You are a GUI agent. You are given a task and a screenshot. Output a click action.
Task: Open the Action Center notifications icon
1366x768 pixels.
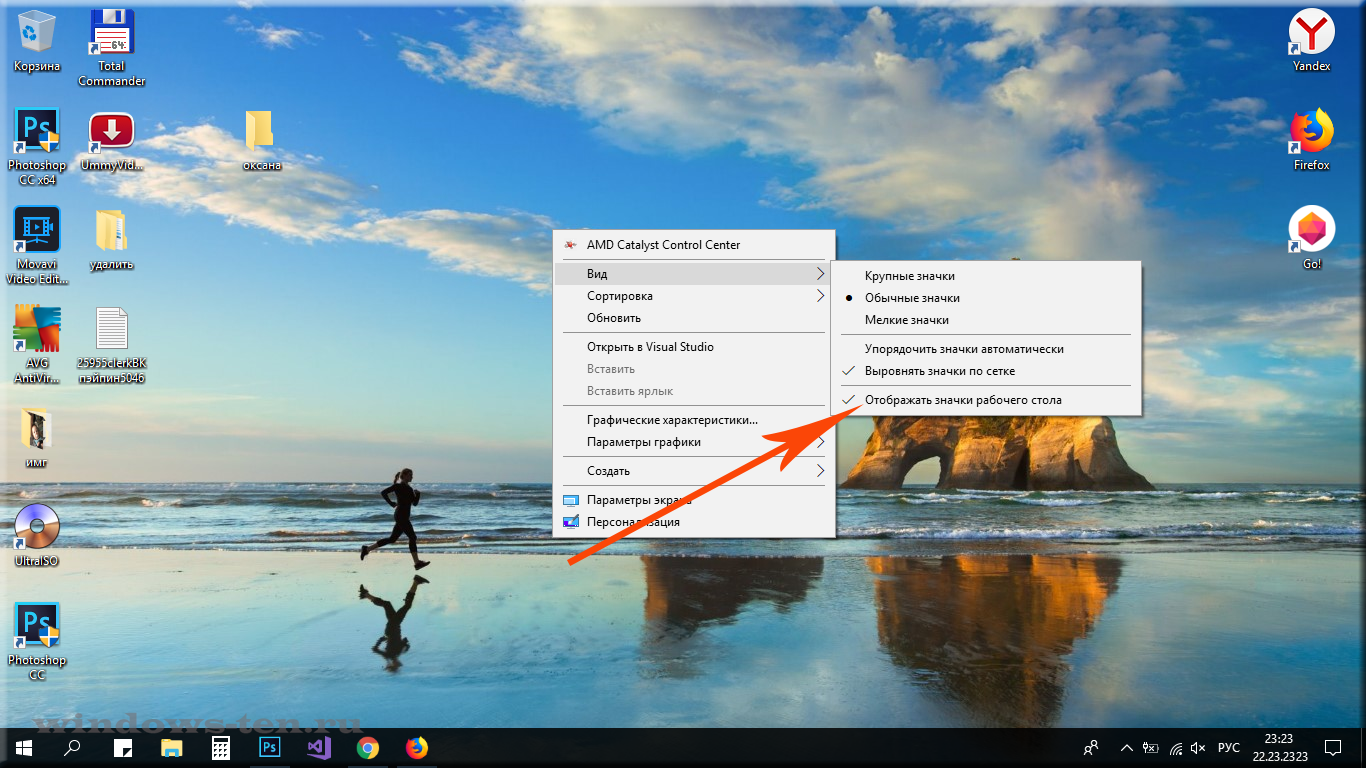coord(1333,747)
